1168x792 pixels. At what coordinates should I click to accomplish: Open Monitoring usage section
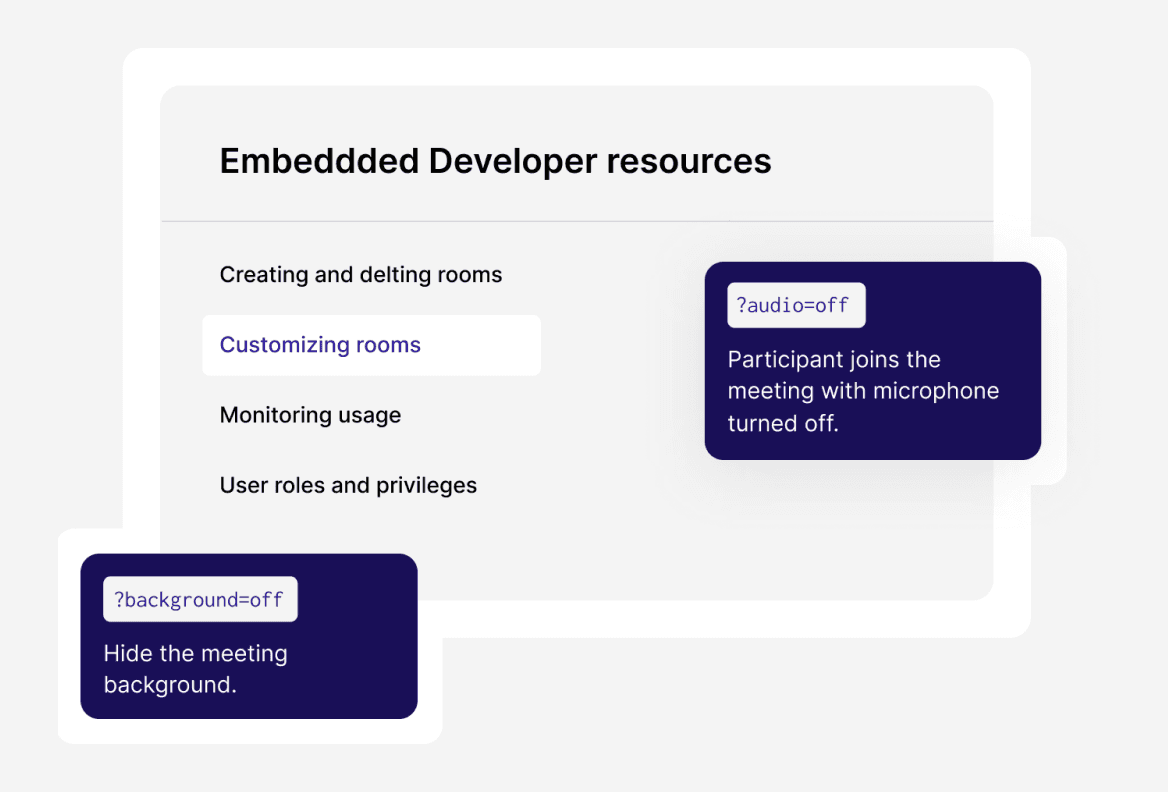pos(310,415)
